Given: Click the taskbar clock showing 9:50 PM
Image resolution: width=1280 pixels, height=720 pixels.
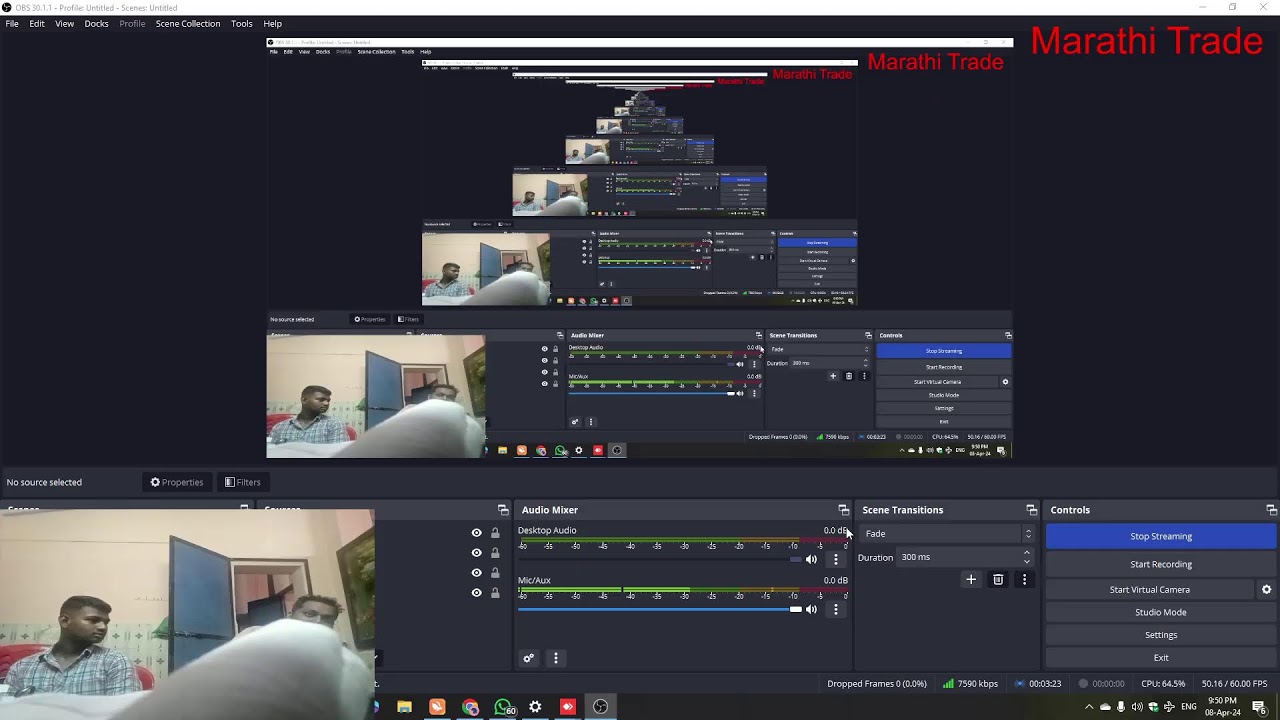Looking at the screenshot, I should tap(1222, 707).
